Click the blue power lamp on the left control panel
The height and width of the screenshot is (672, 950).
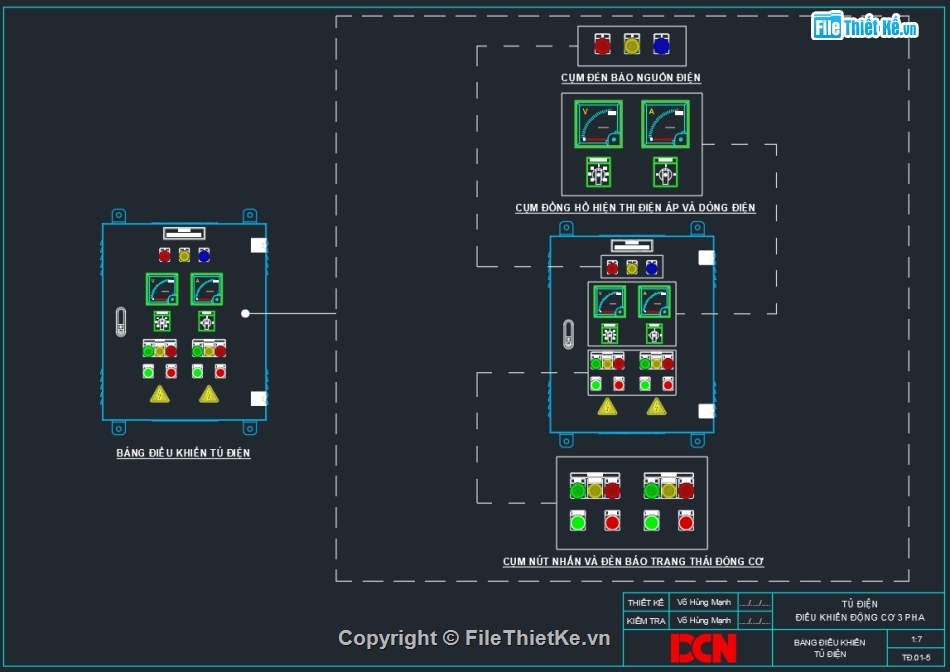pos(204,255)
